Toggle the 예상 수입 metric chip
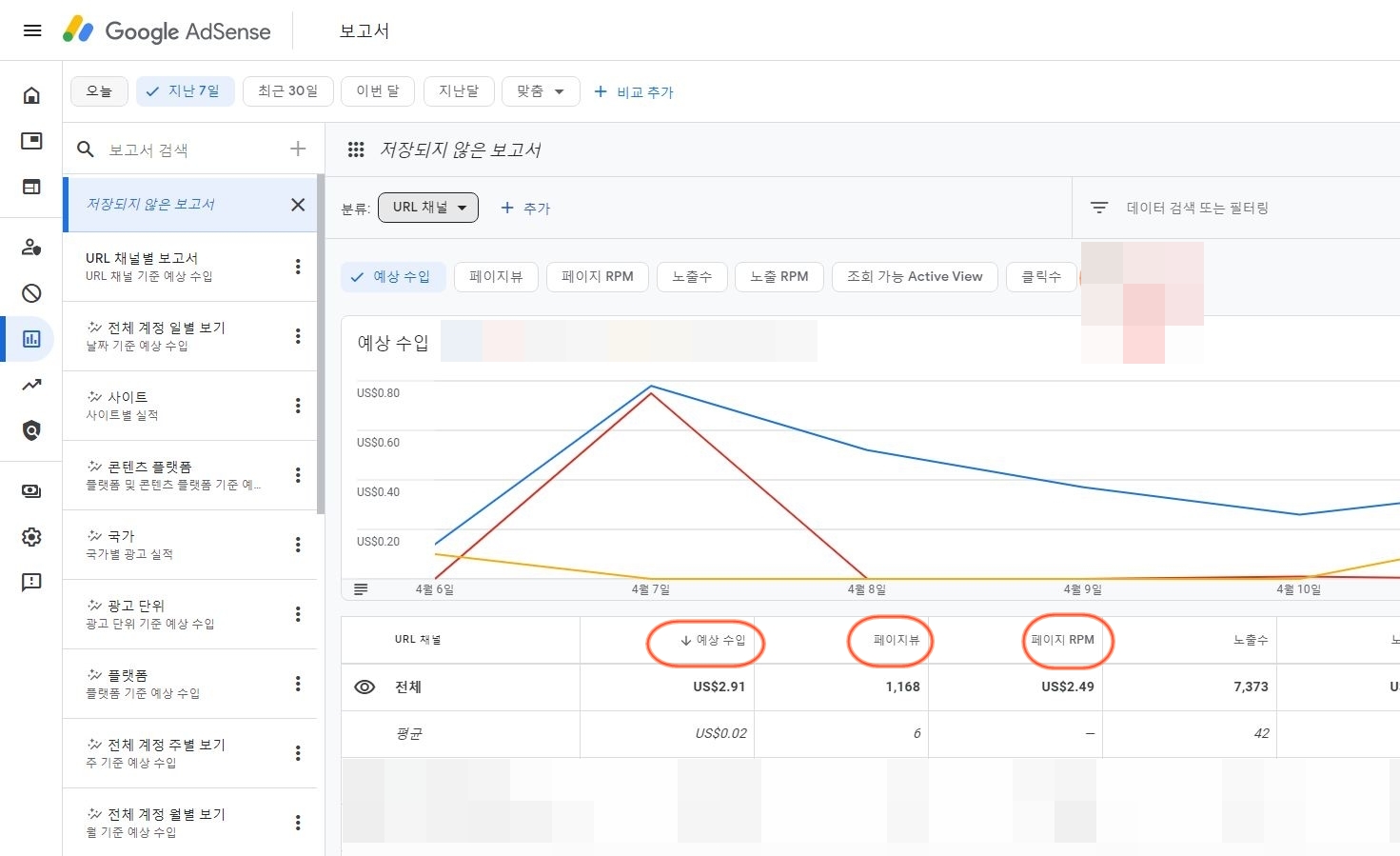 pos(393,277)
